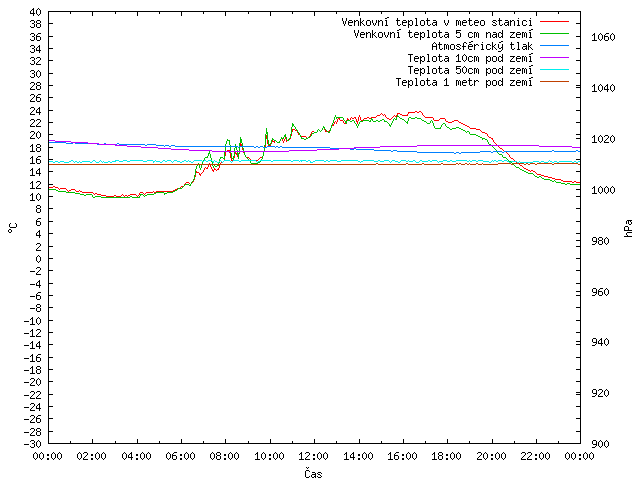The image size is (640, 480).
Task: Click the '10' temperature axis label
Action: coord(36,197)
